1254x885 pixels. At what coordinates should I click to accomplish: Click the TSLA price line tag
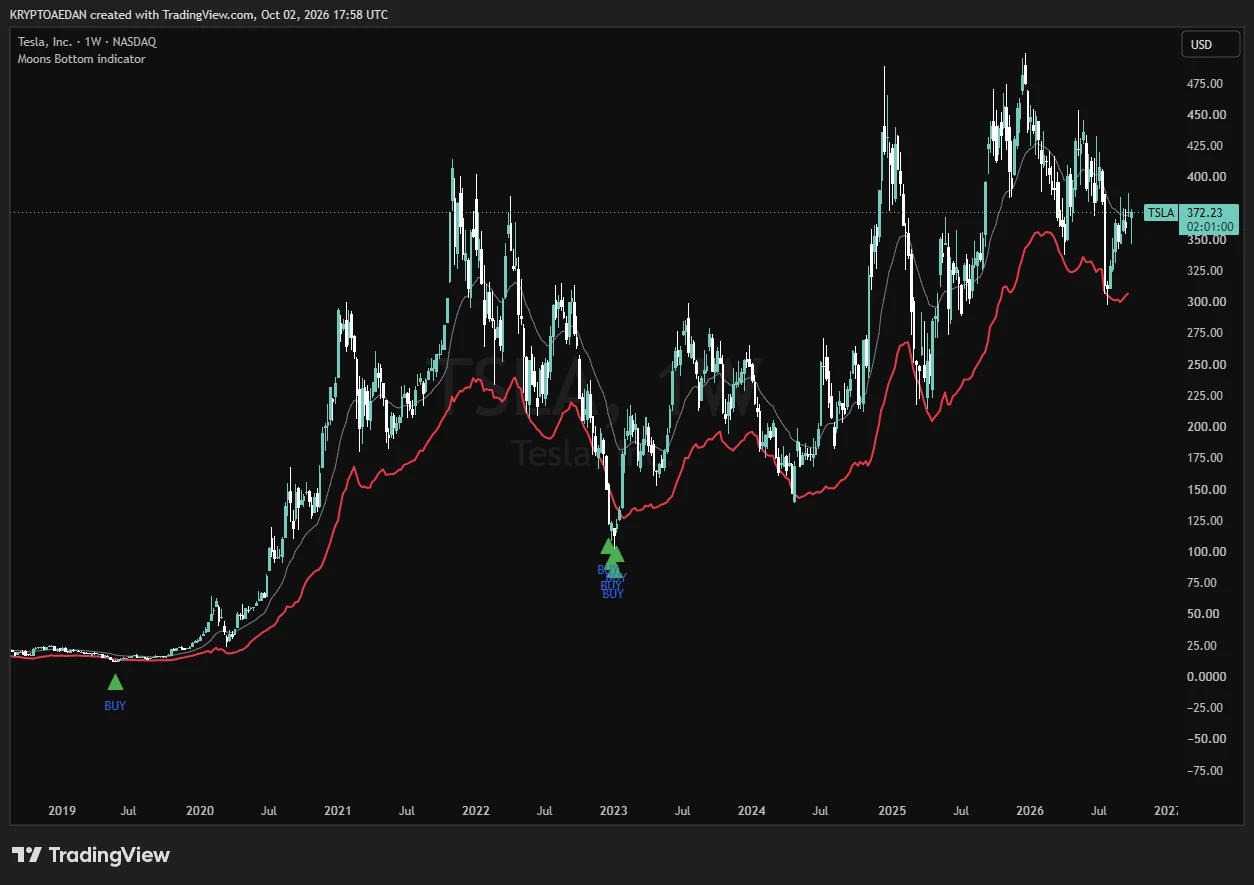pyautogui.click(x=1160, y=212)
